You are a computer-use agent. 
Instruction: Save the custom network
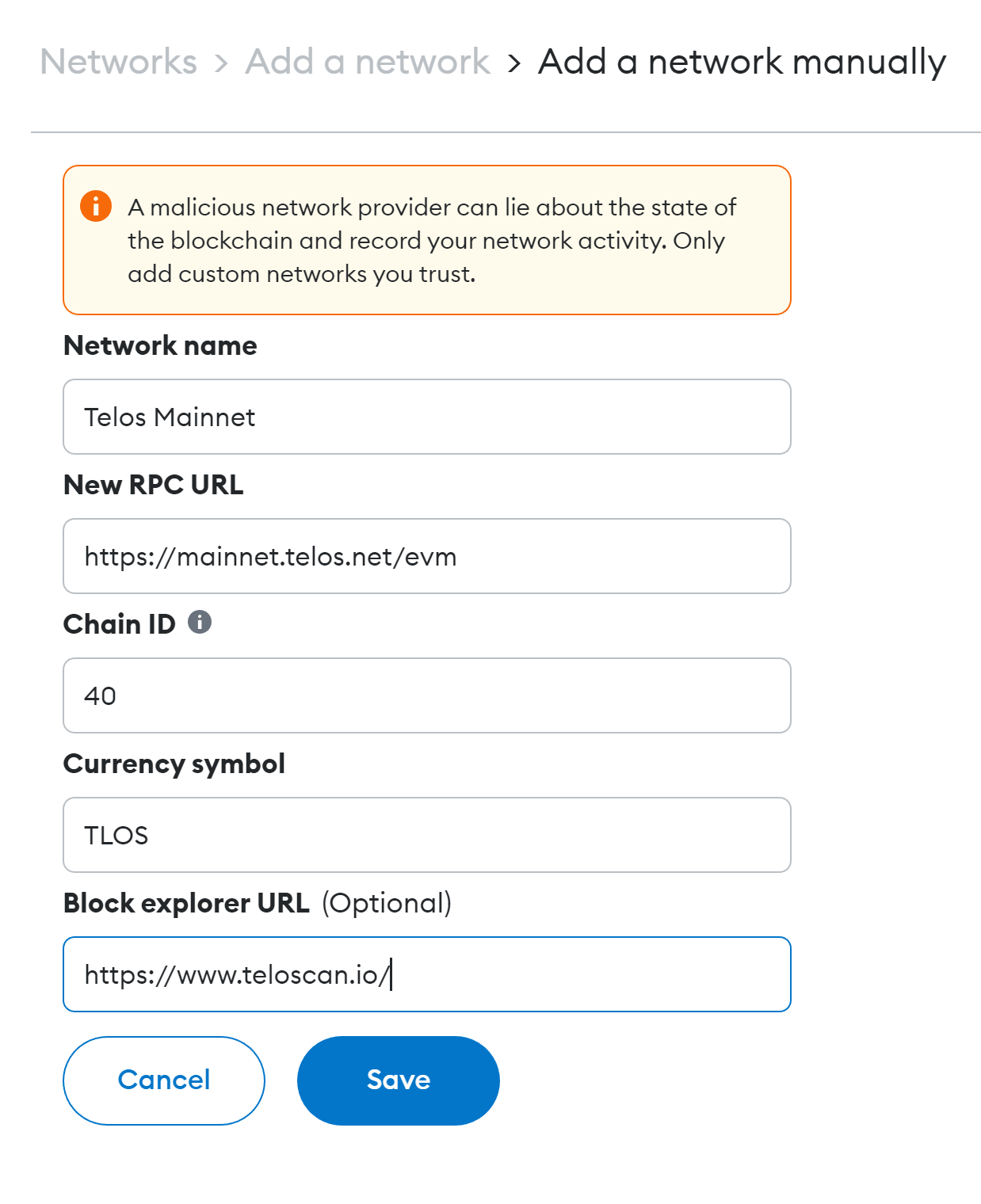tap(398, 1080)
